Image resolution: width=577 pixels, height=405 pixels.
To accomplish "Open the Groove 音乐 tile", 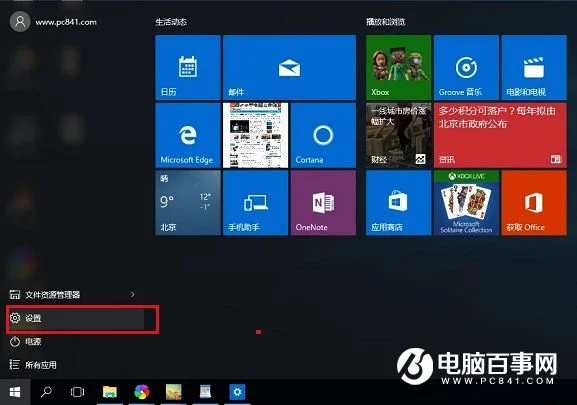I will click(466, 67).
